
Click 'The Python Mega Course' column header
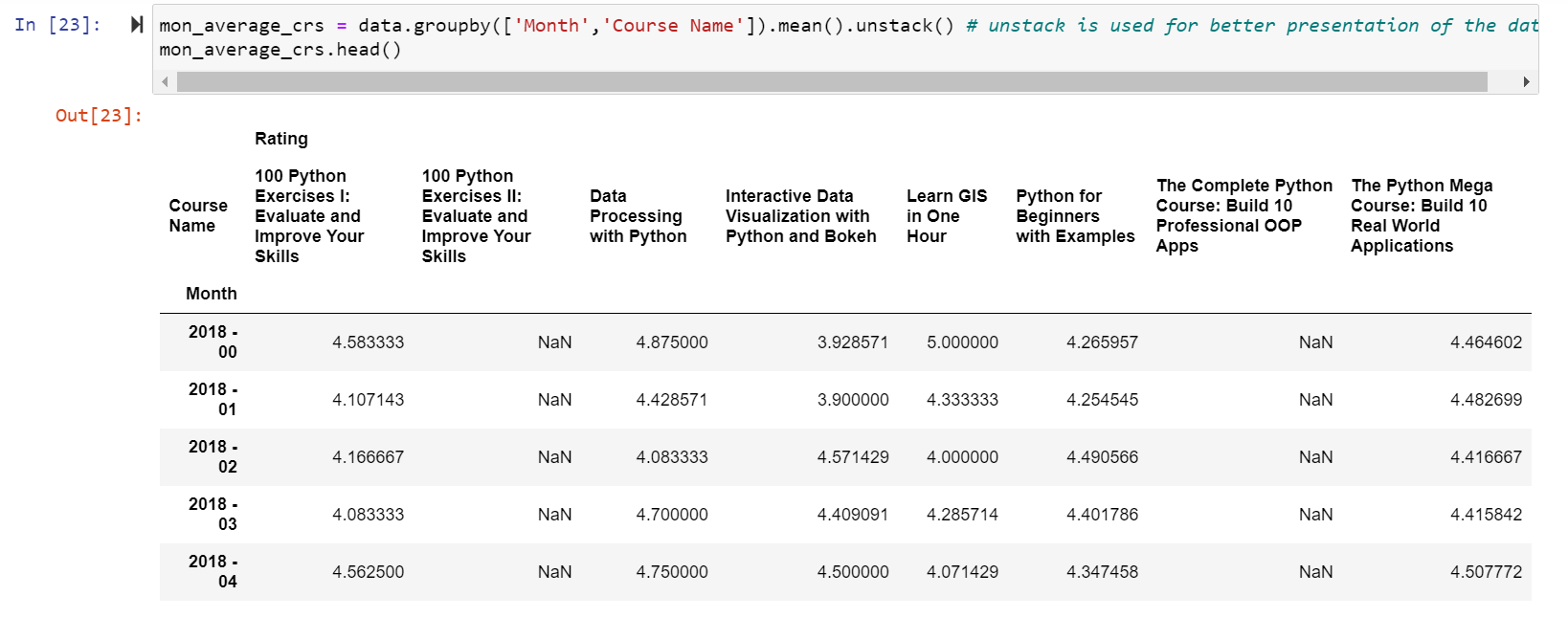1422,215
